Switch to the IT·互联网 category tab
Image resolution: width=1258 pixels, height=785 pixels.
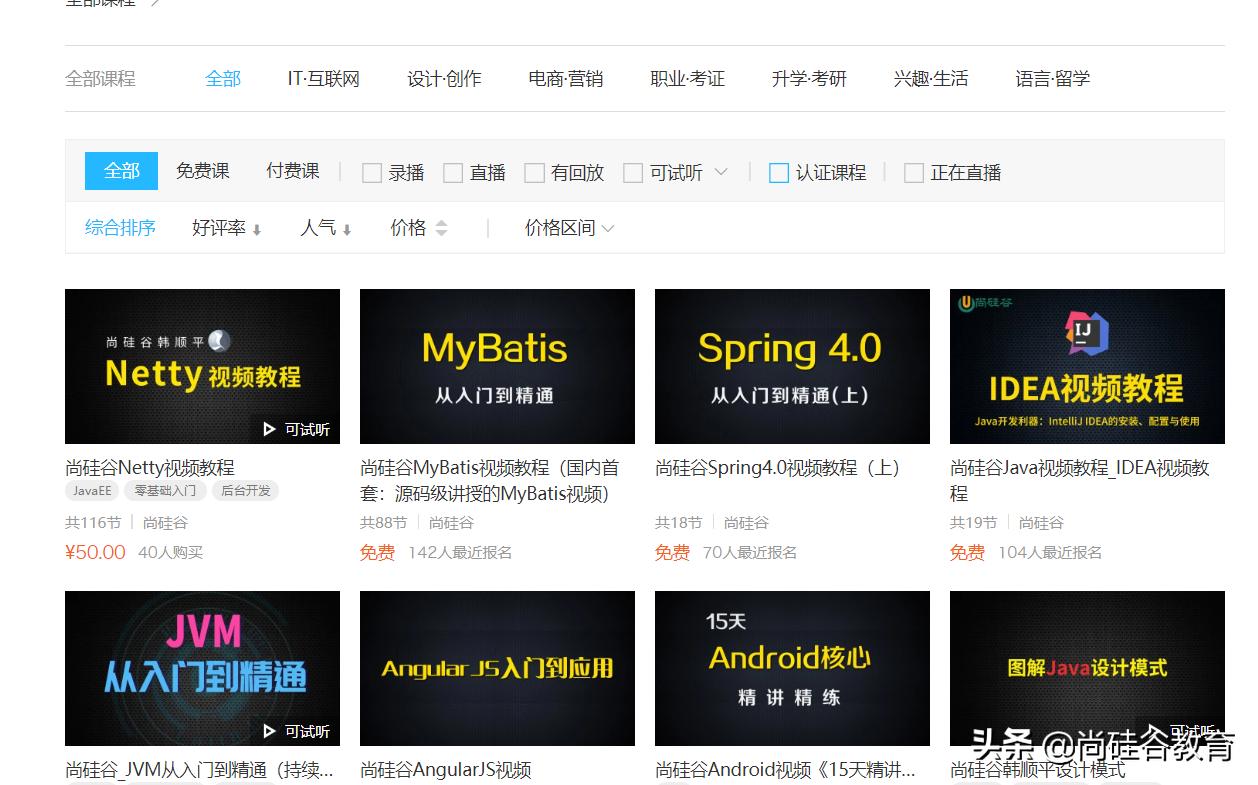point(323,79)
